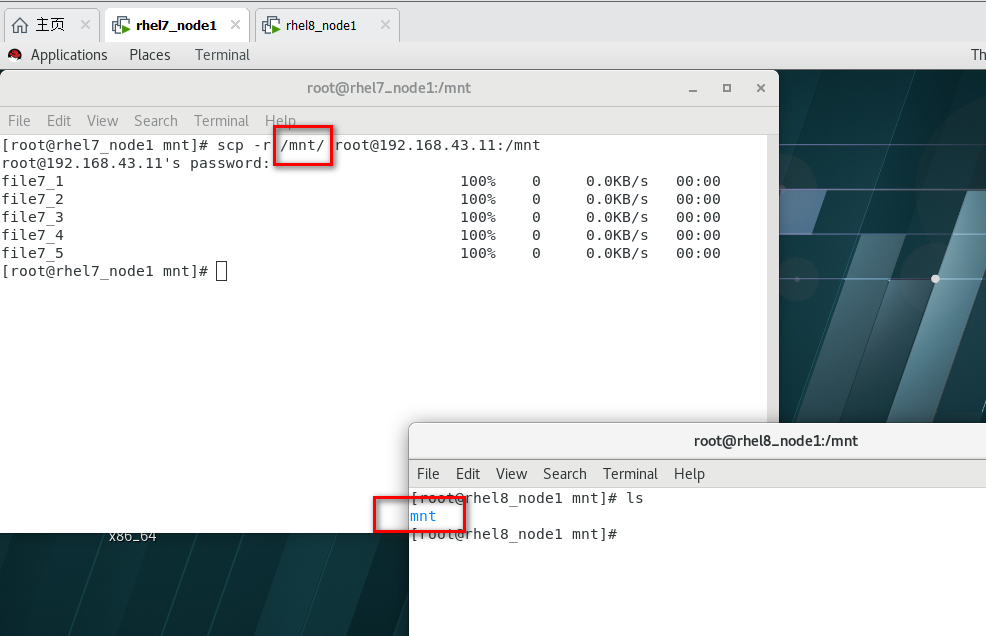Screen dimensions: 986x636
Task: Open Edit menu in rhel8_node1 terminal
Action: (x=468, y=474)
